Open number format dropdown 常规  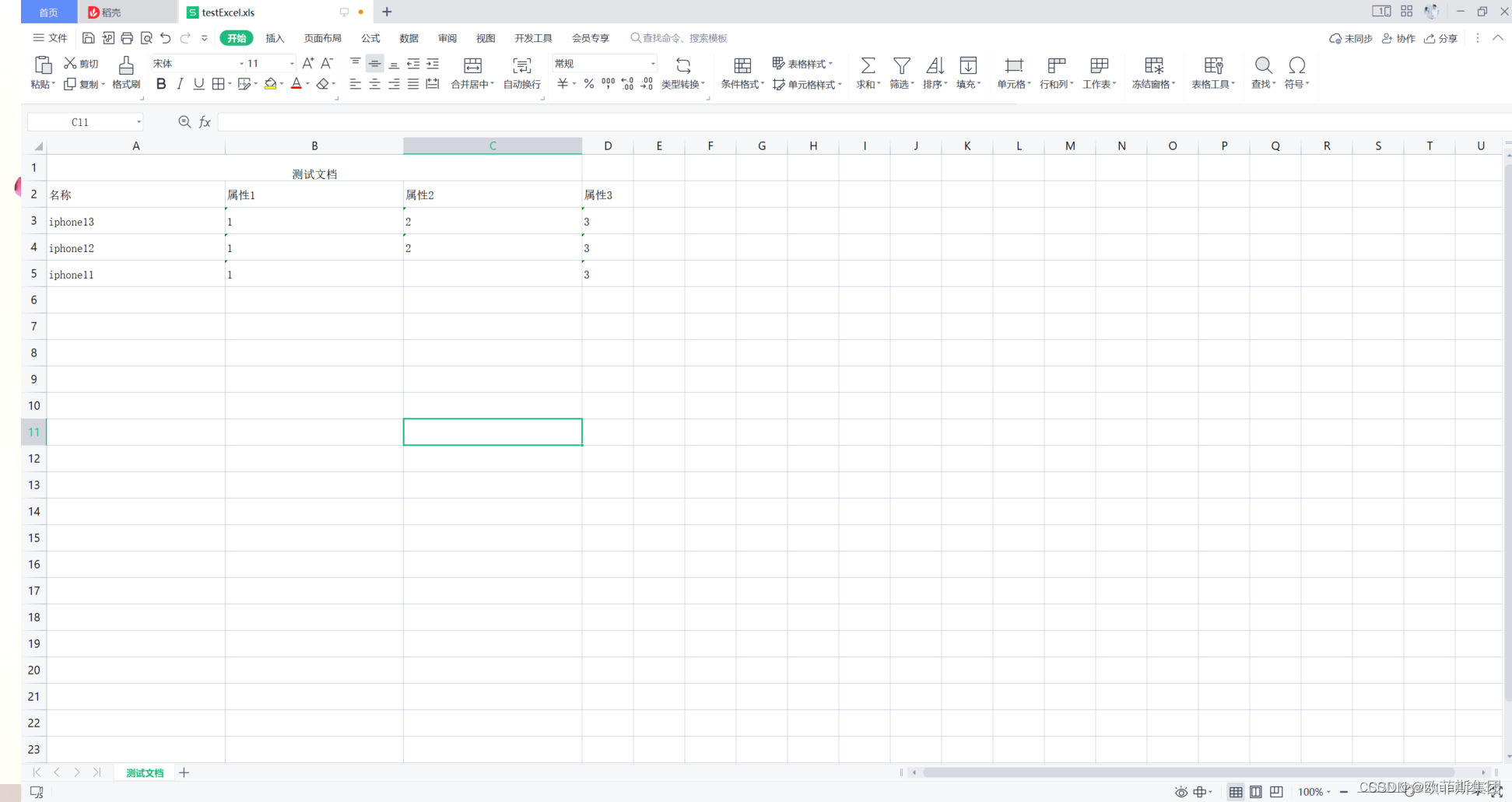pyautogui.click(x=653, y=64)
